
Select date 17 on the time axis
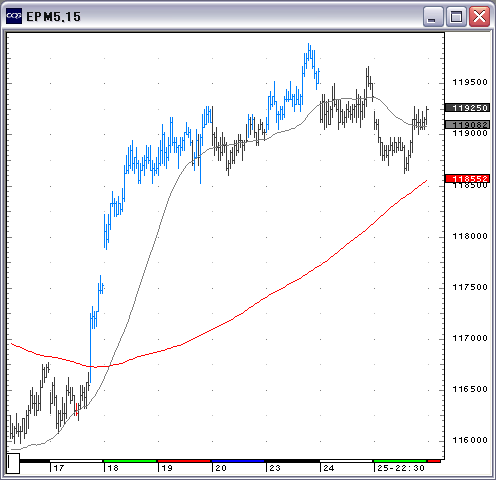coord(59,468)
